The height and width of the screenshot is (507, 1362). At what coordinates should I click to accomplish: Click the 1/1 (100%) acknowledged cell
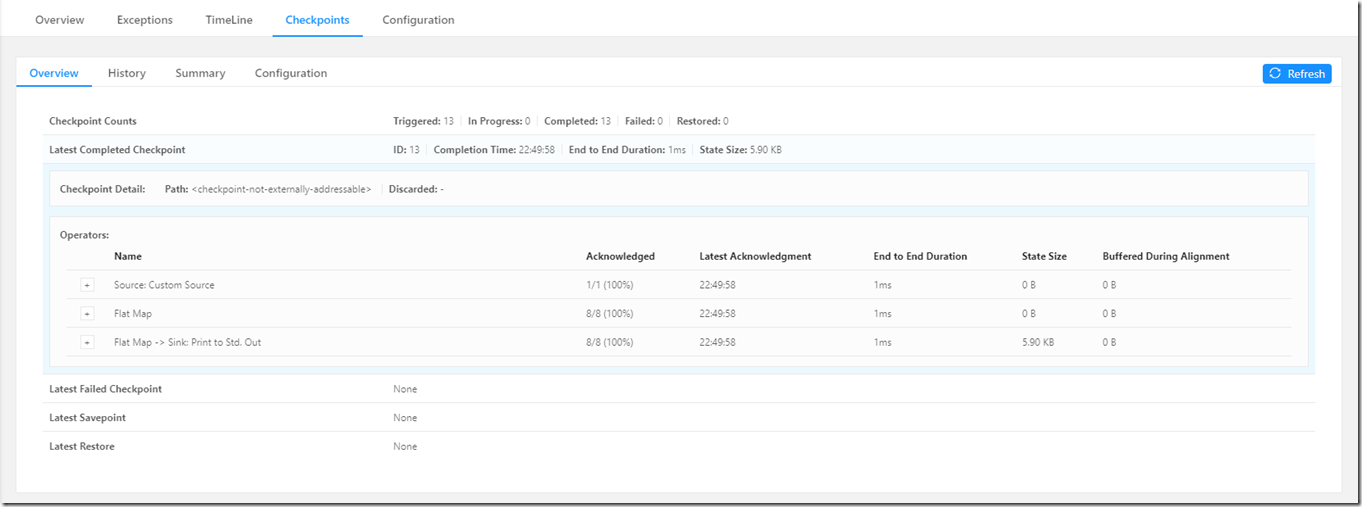609,285
